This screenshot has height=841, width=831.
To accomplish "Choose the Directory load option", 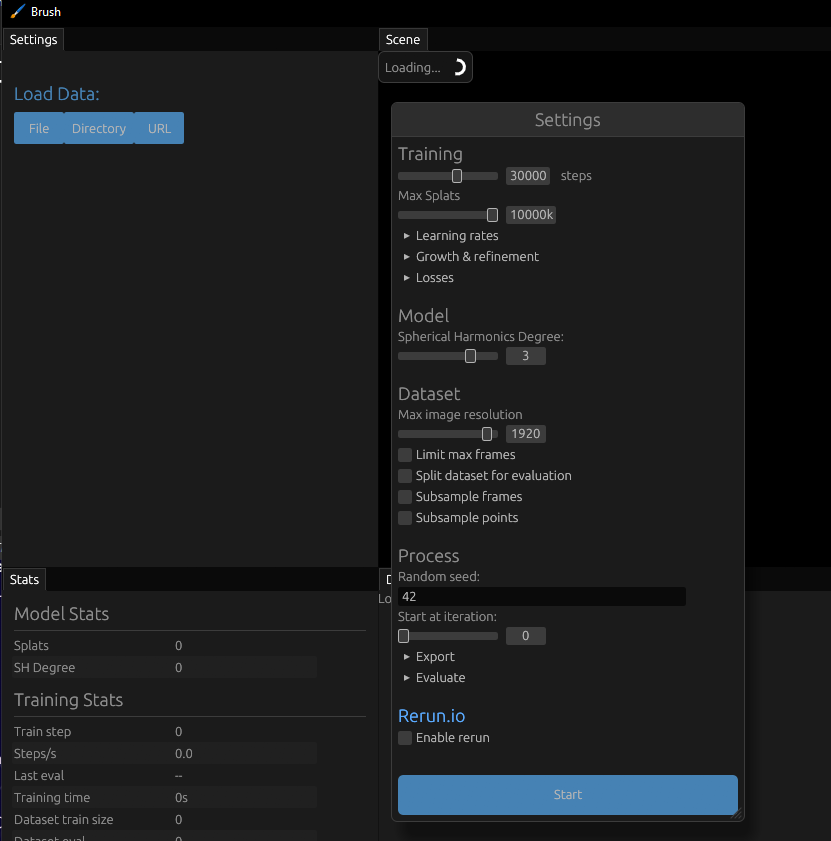I will pyautogui.click(x=98, y=128).
